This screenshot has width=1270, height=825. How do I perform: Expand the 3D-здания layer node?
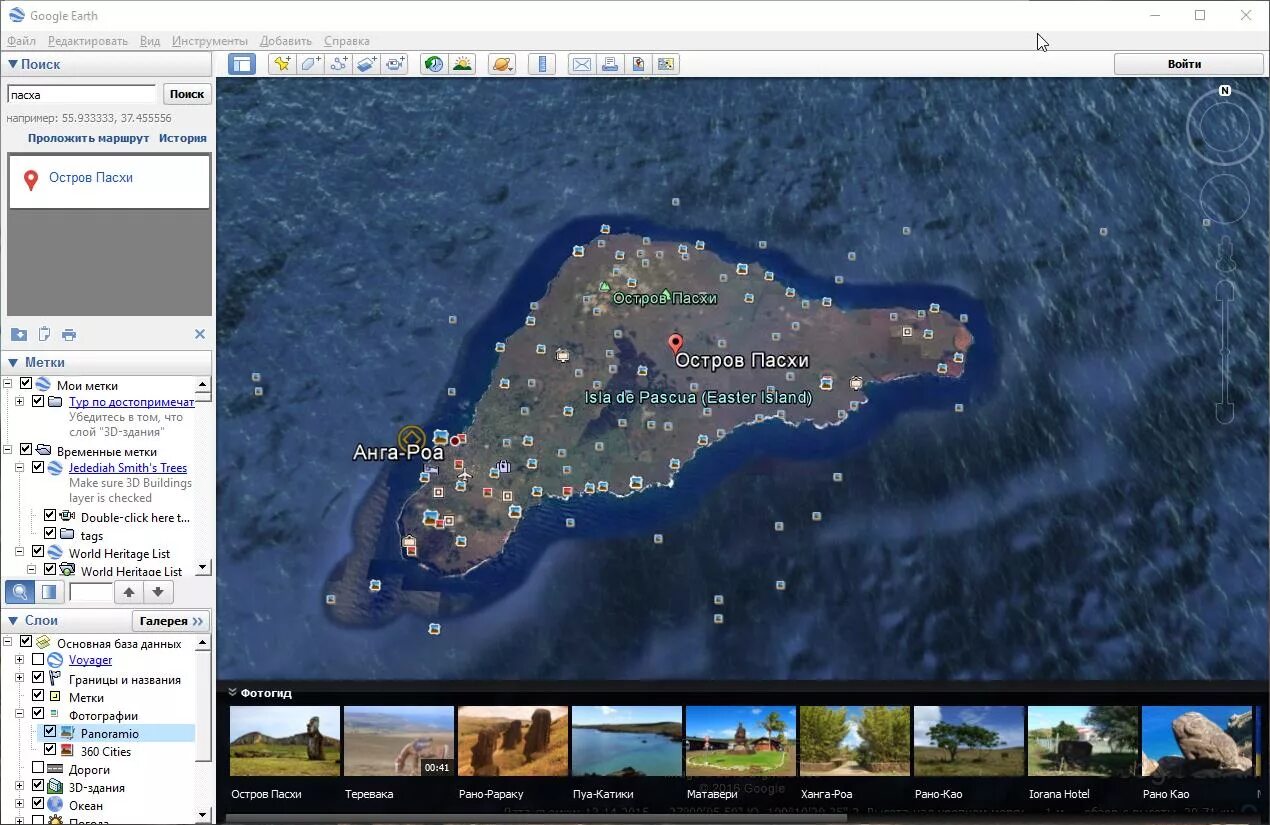click(x=19, y=786)
